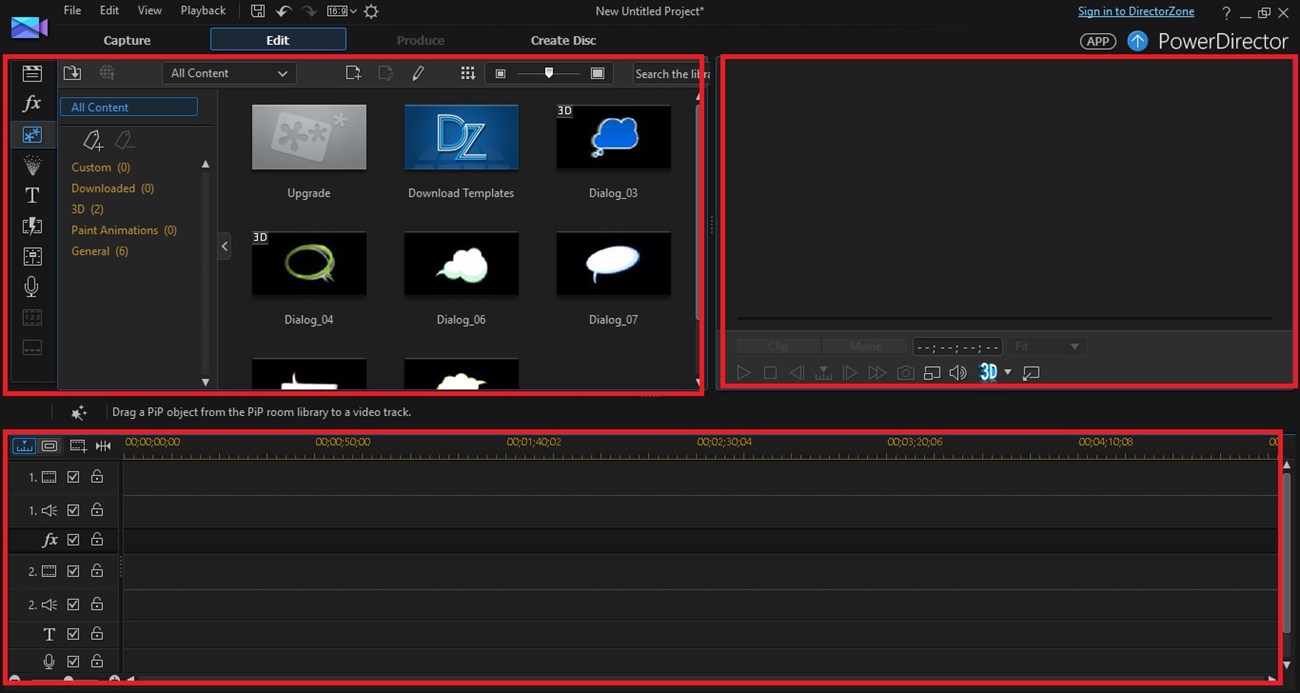Click the library thumbnail size slider
This screenshot has height=693, width=1300.
coord(549,73)
